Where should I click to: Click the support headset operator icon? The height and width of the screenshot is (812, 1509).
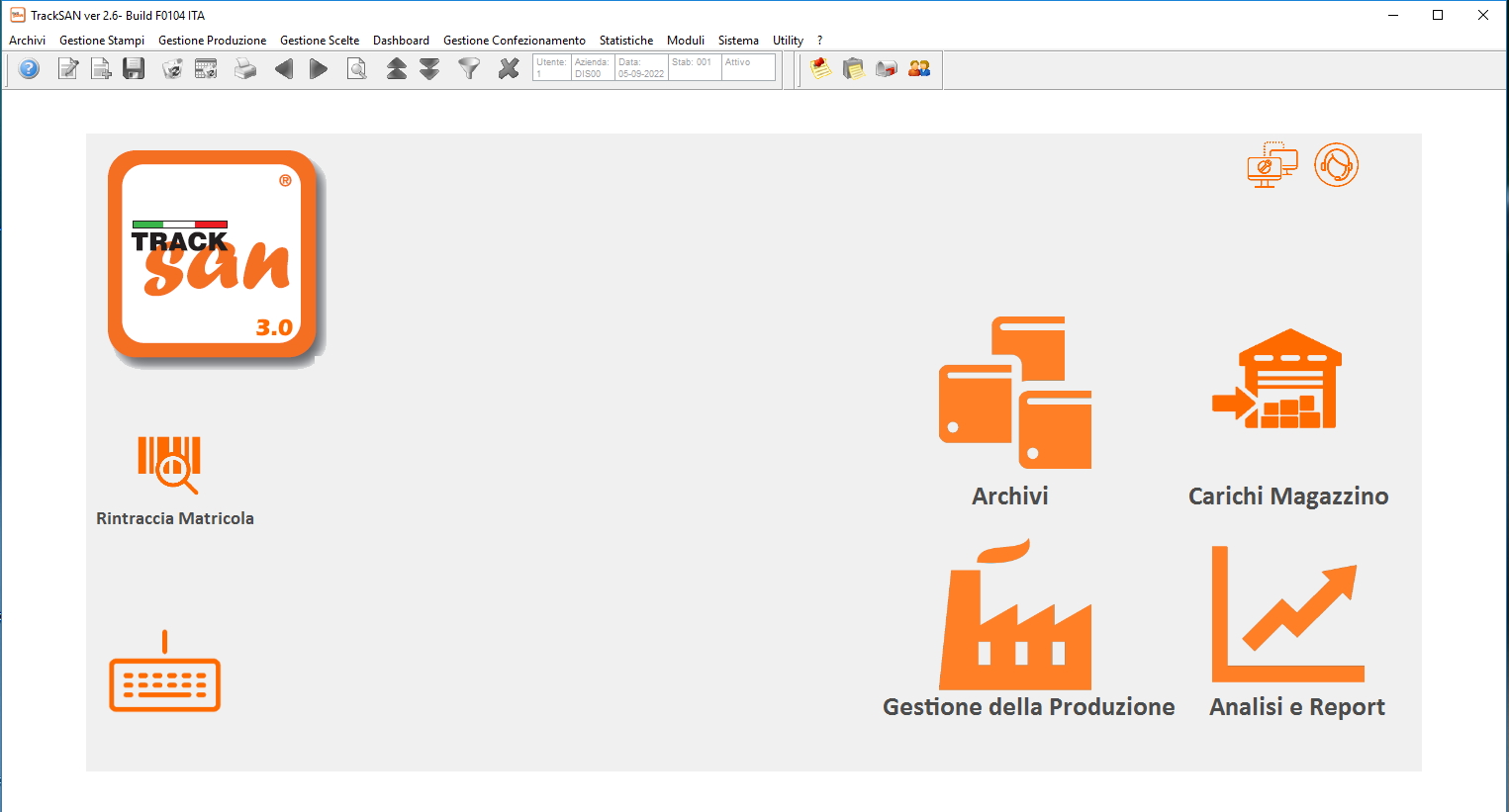[1336, 165]
